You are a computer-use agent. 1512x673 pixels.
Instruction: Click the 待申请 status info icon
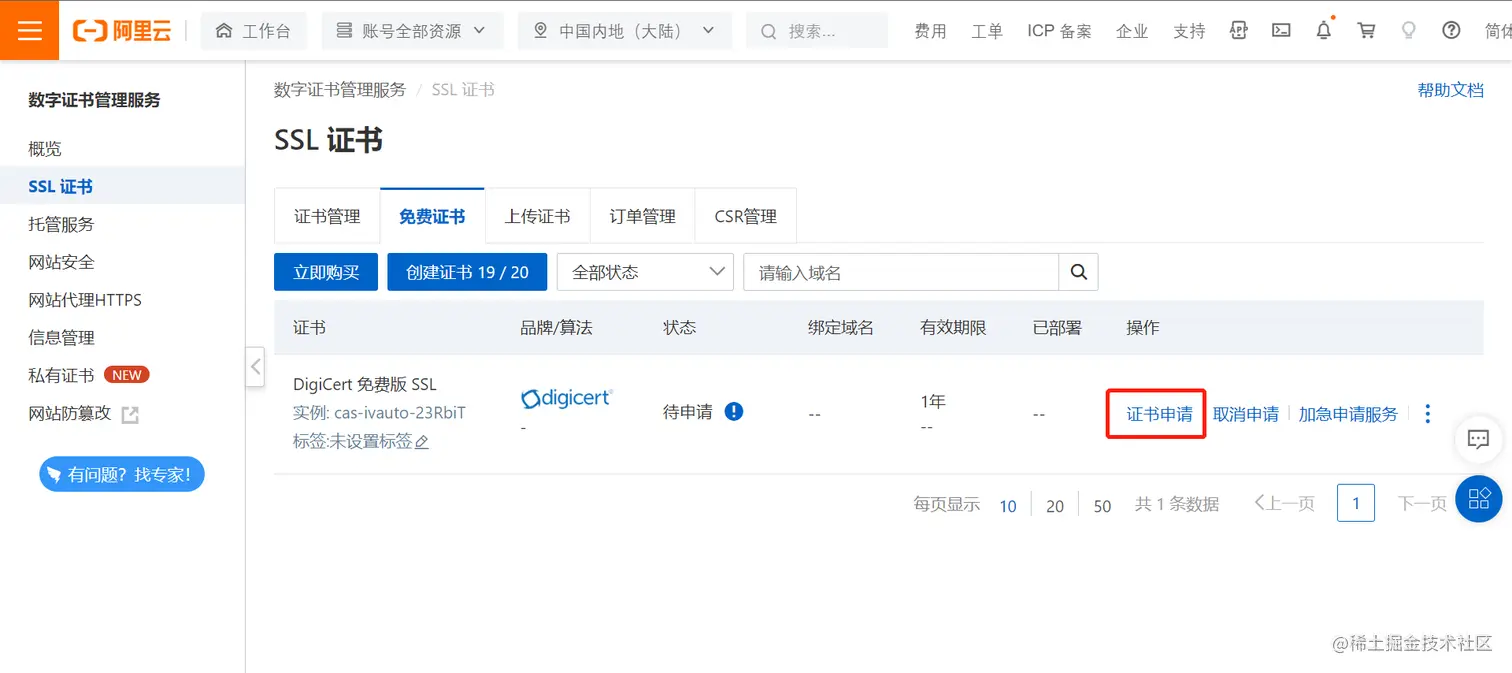[734, 411]
